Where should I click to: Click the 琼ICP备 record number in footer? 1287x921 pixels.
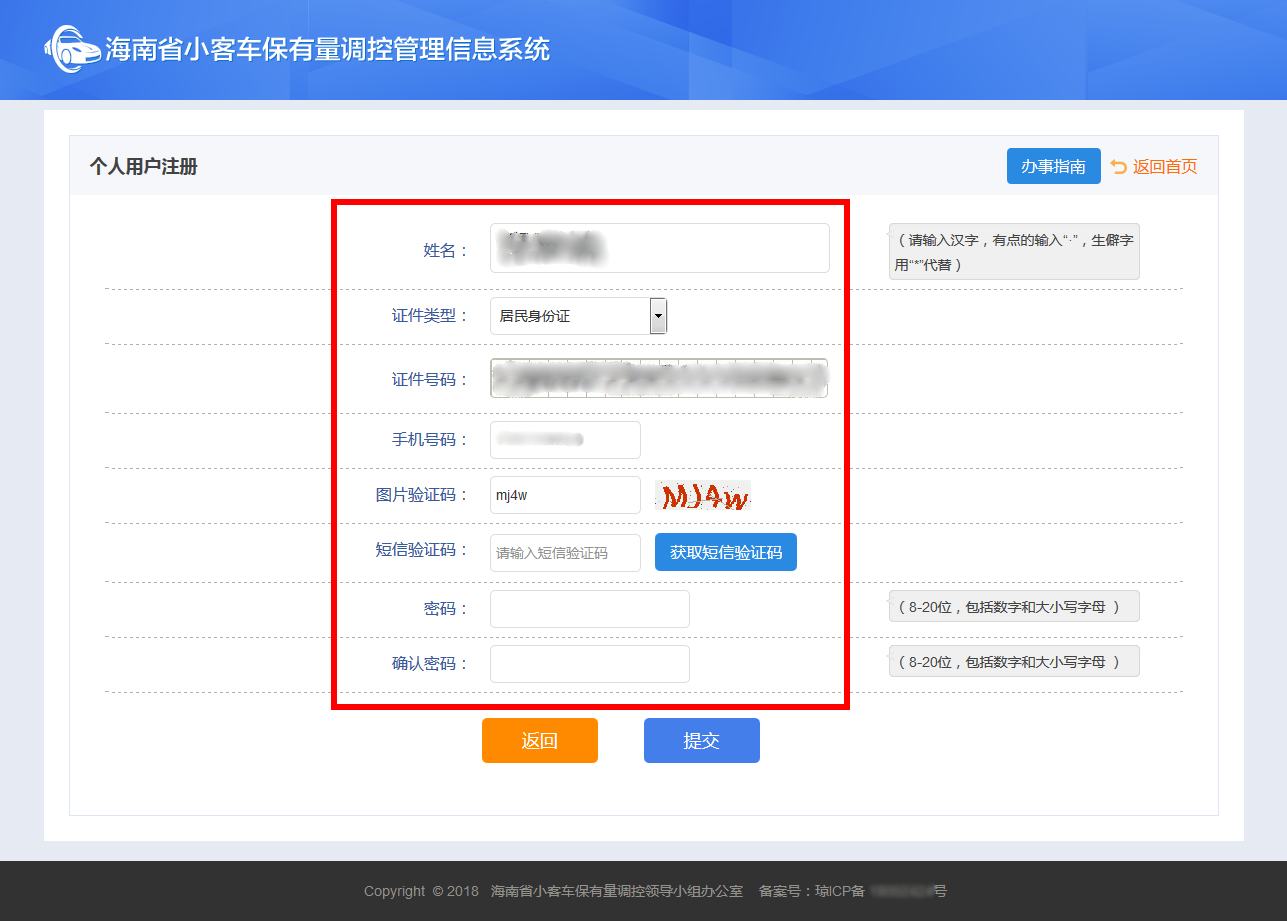pos(853,891)
